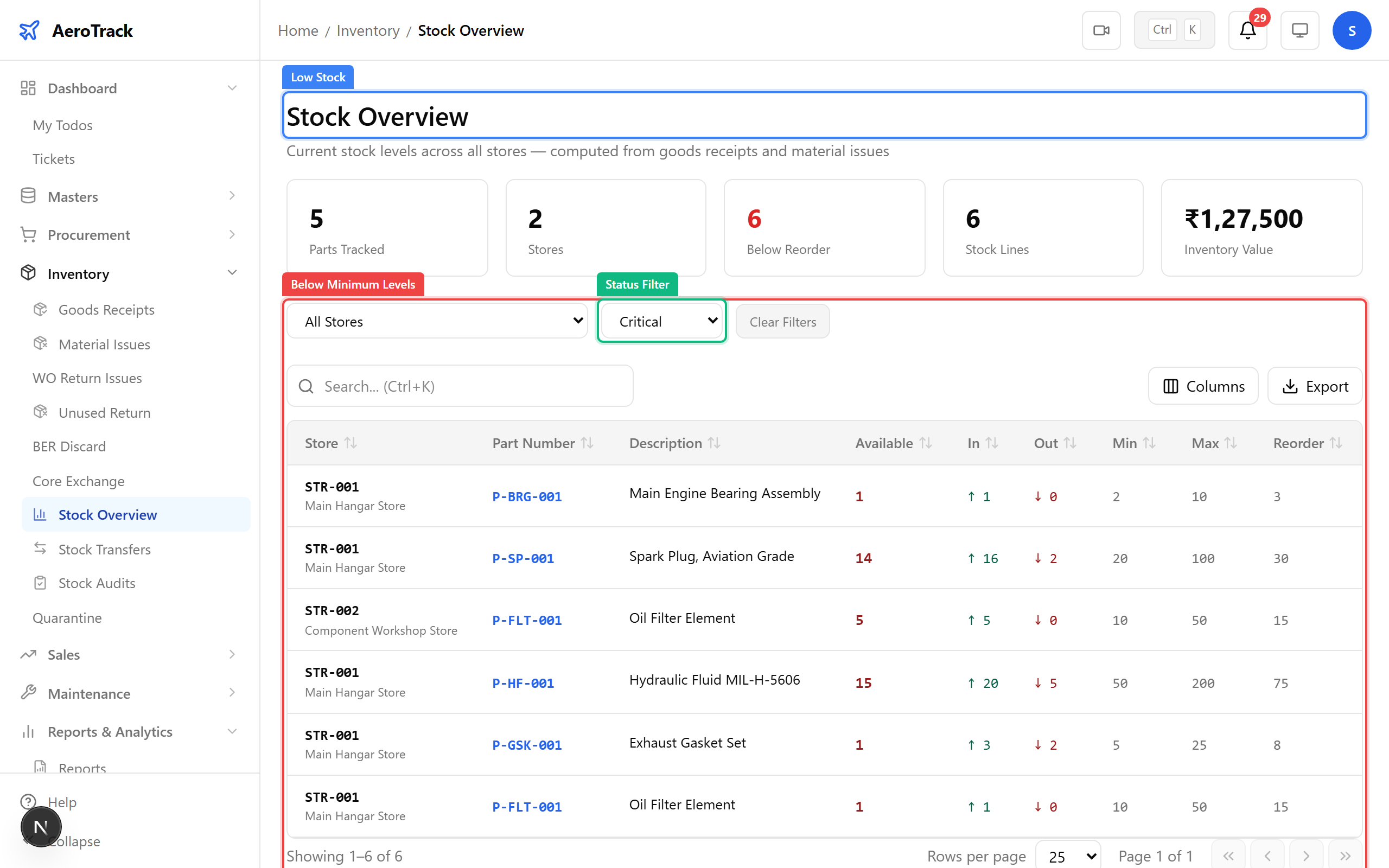1389x868 pixels.
Task: Select the Goods Receipts inventory icon
Action: 40,309
